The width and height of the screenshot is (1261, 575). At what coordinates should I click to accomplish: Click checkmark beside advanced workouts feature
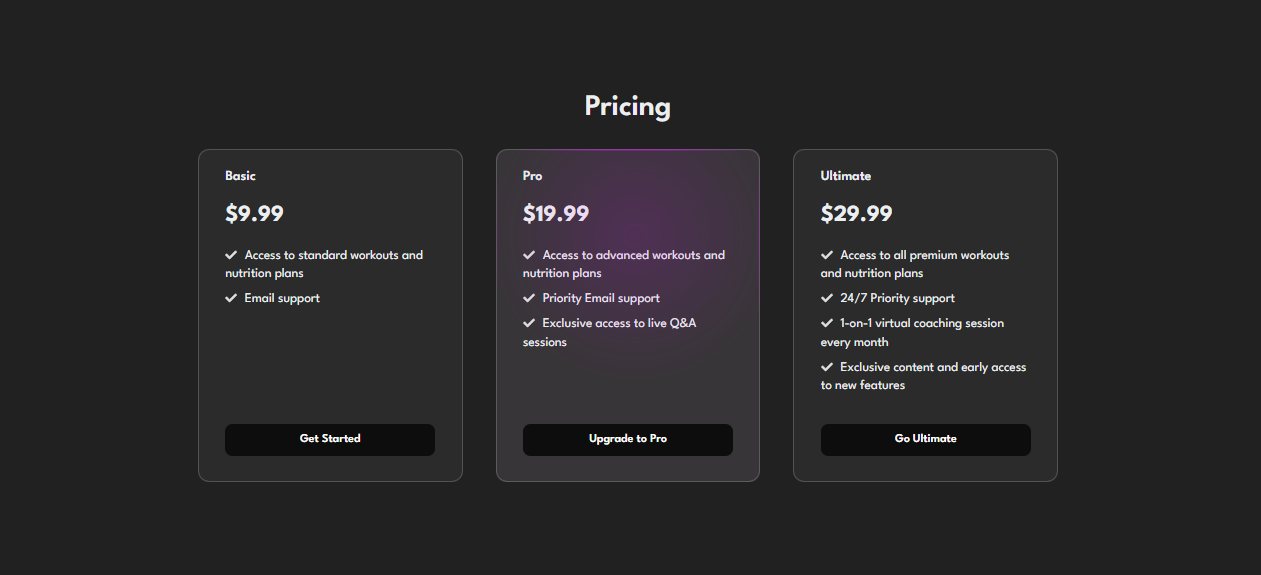click(529, 255)
